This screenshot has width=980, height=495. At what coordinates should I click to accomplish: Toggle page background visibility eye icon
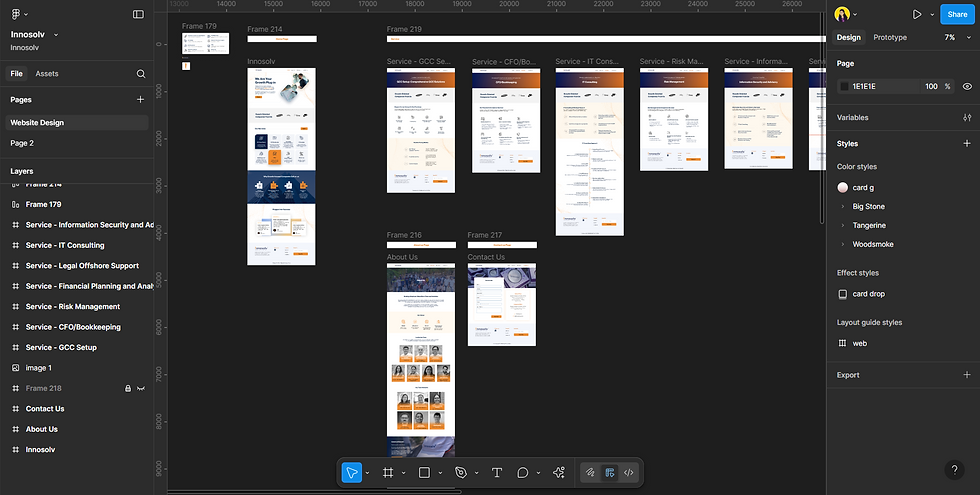click(x=968, y=86)
